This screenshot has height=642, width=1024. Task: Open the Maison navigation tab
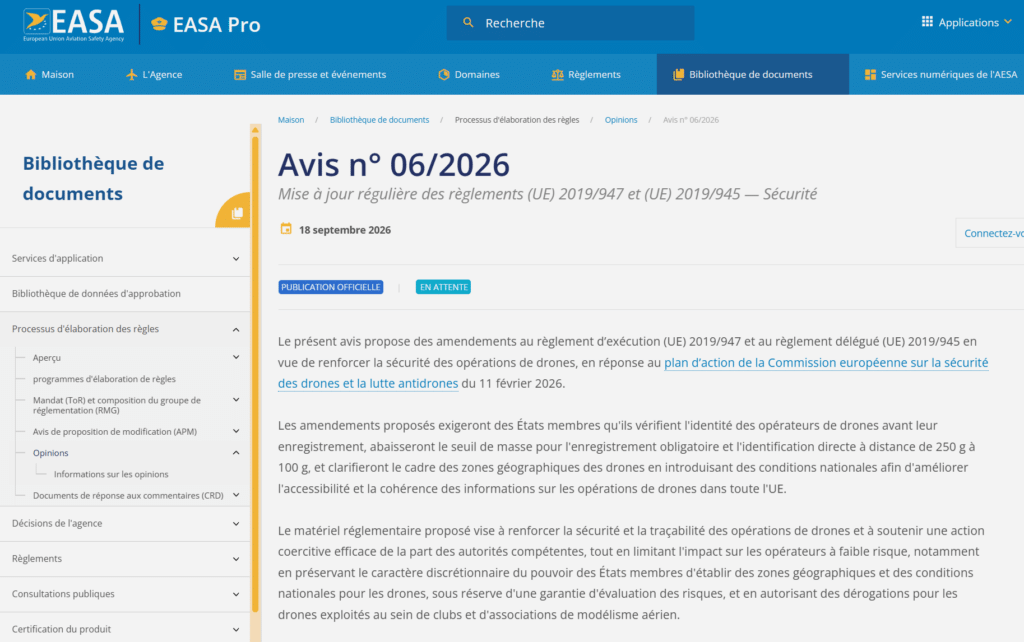point(50,74)
